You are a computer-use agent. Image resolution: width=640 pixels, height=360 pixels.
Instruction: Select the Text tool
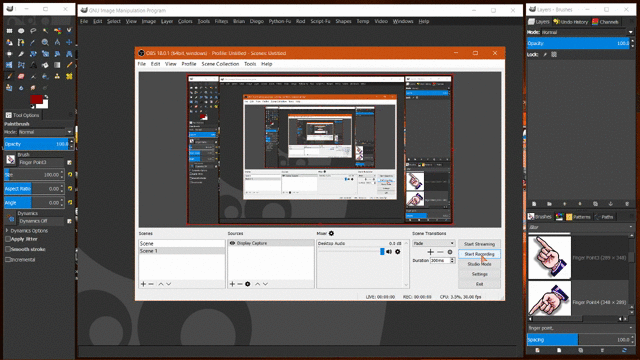tap(33, 65)
